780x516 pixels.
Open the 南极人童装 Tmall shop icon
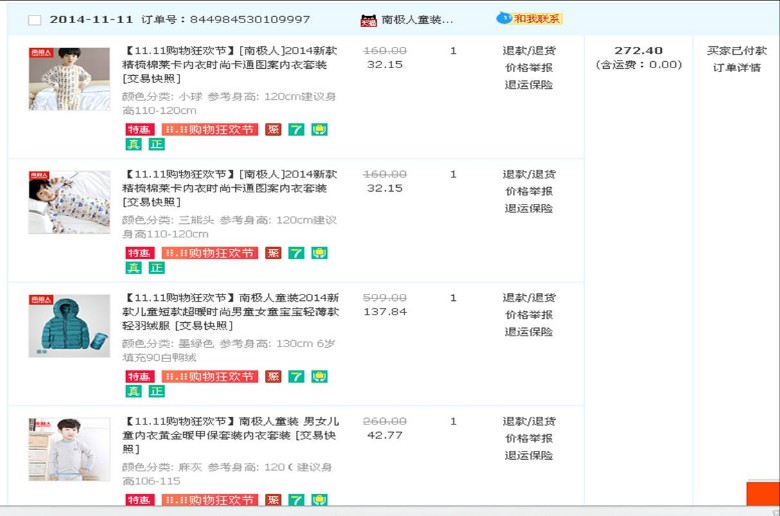point(369,20)
